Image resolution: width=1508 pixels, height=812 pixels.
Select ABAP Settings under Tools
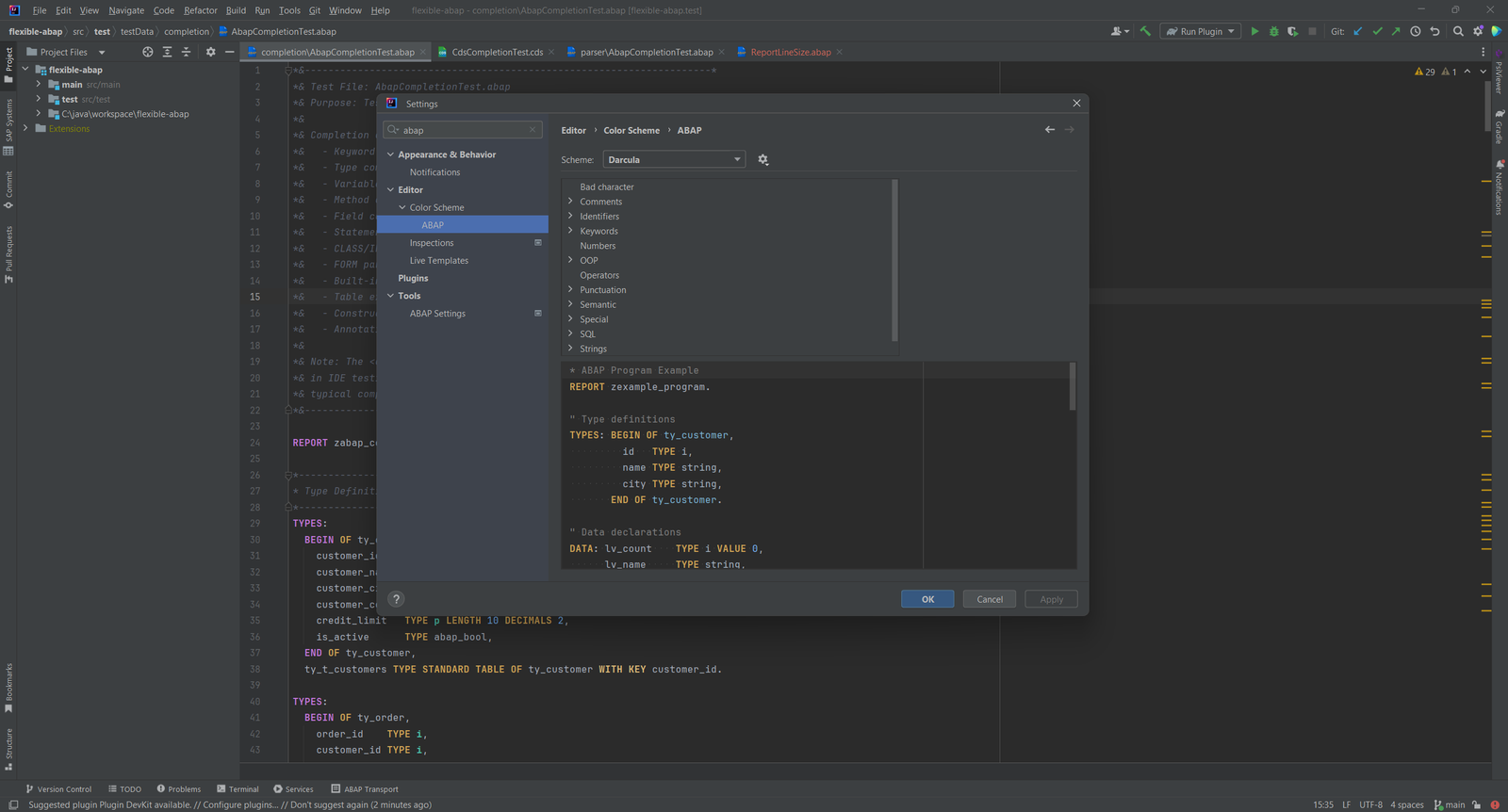click(437, 314)
